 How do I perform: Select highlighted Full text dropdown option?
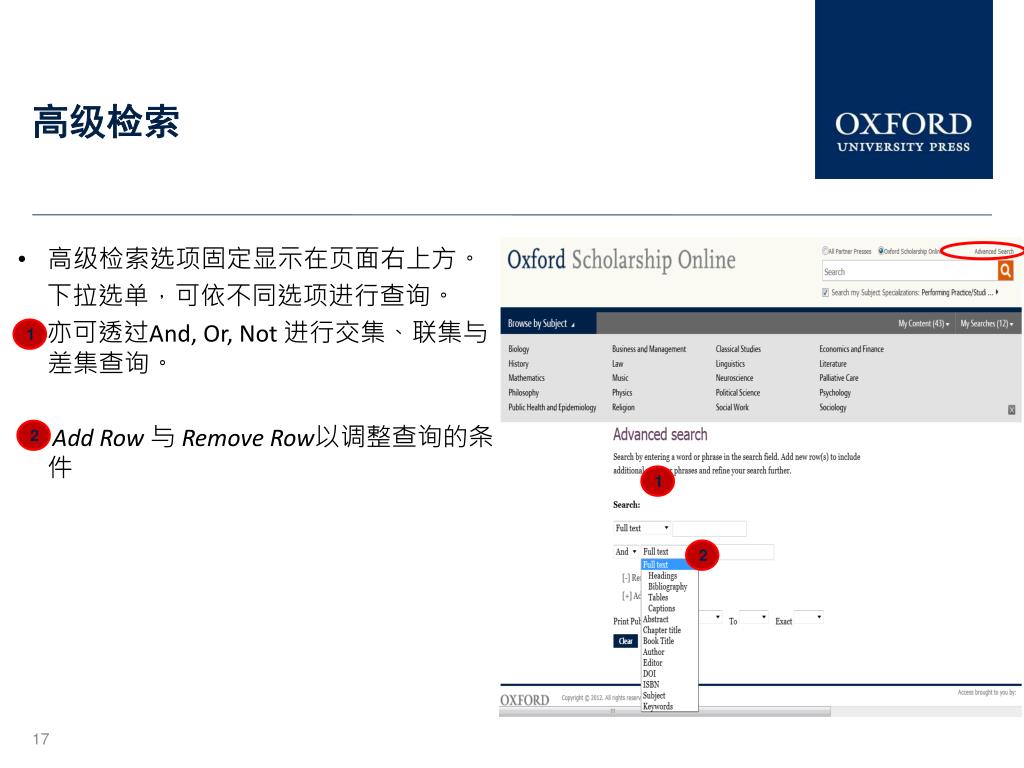(669, 564)
